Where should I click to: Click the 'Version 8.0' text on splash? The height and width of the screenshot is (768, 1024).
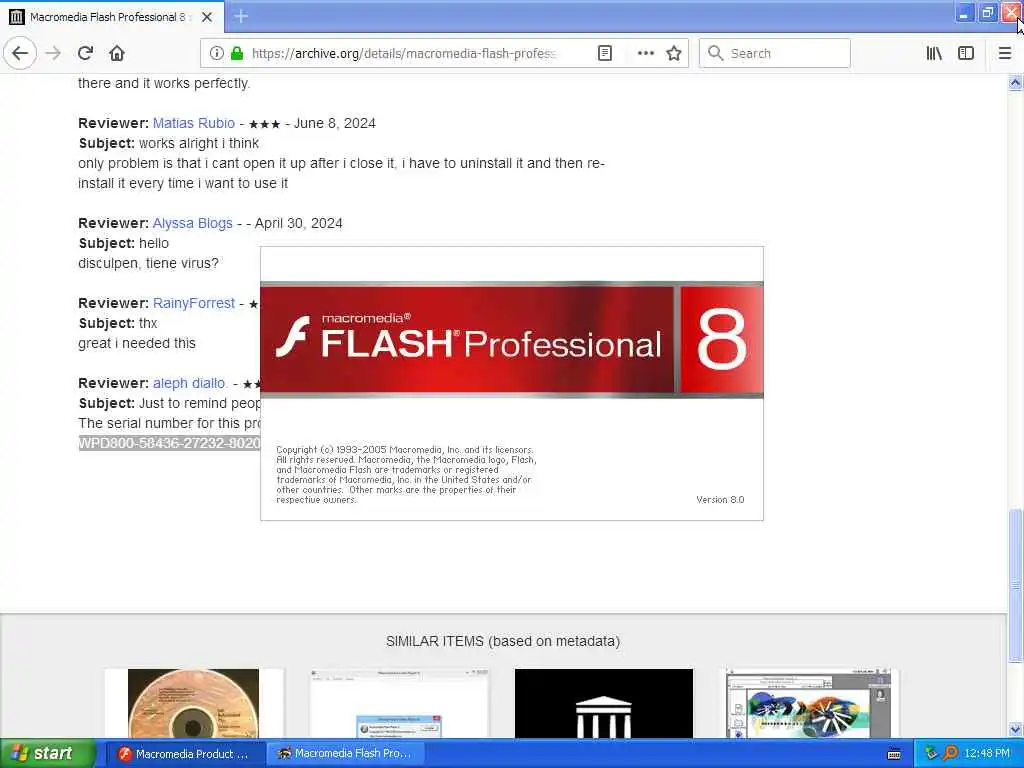720,500
